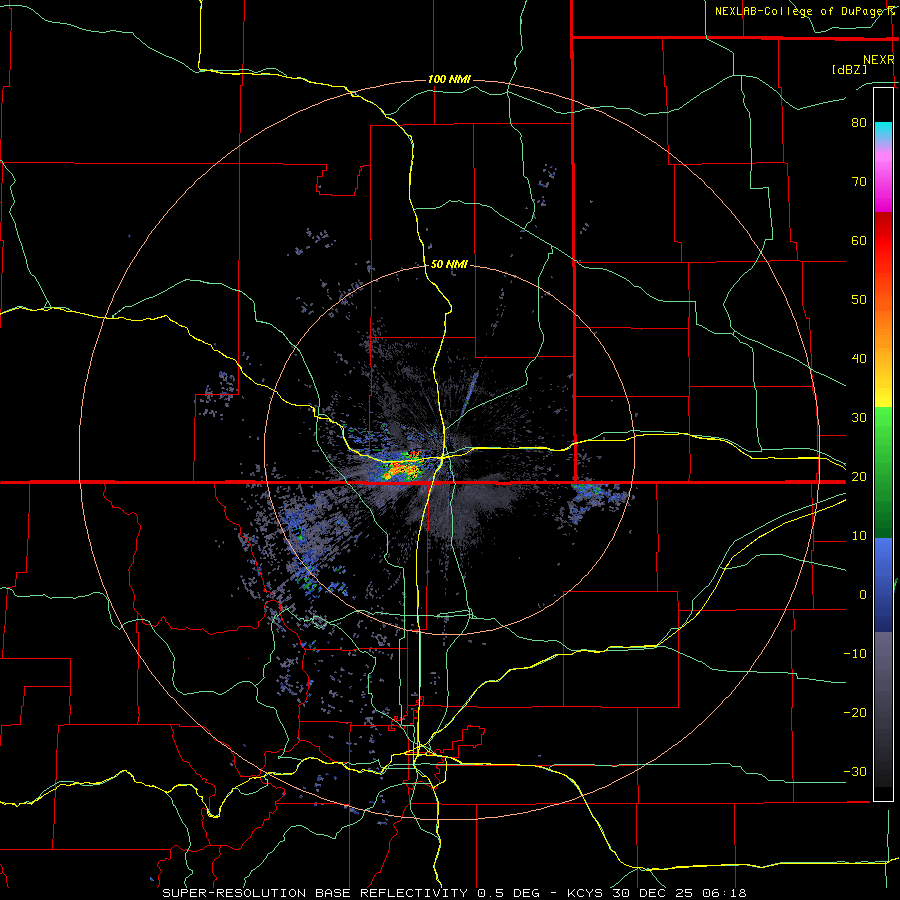The height and width of the screenshot is (900, 900).
Task: Click the 0 value on the dBZ scale
Action: pyautogui.click(x=862, y=595)
